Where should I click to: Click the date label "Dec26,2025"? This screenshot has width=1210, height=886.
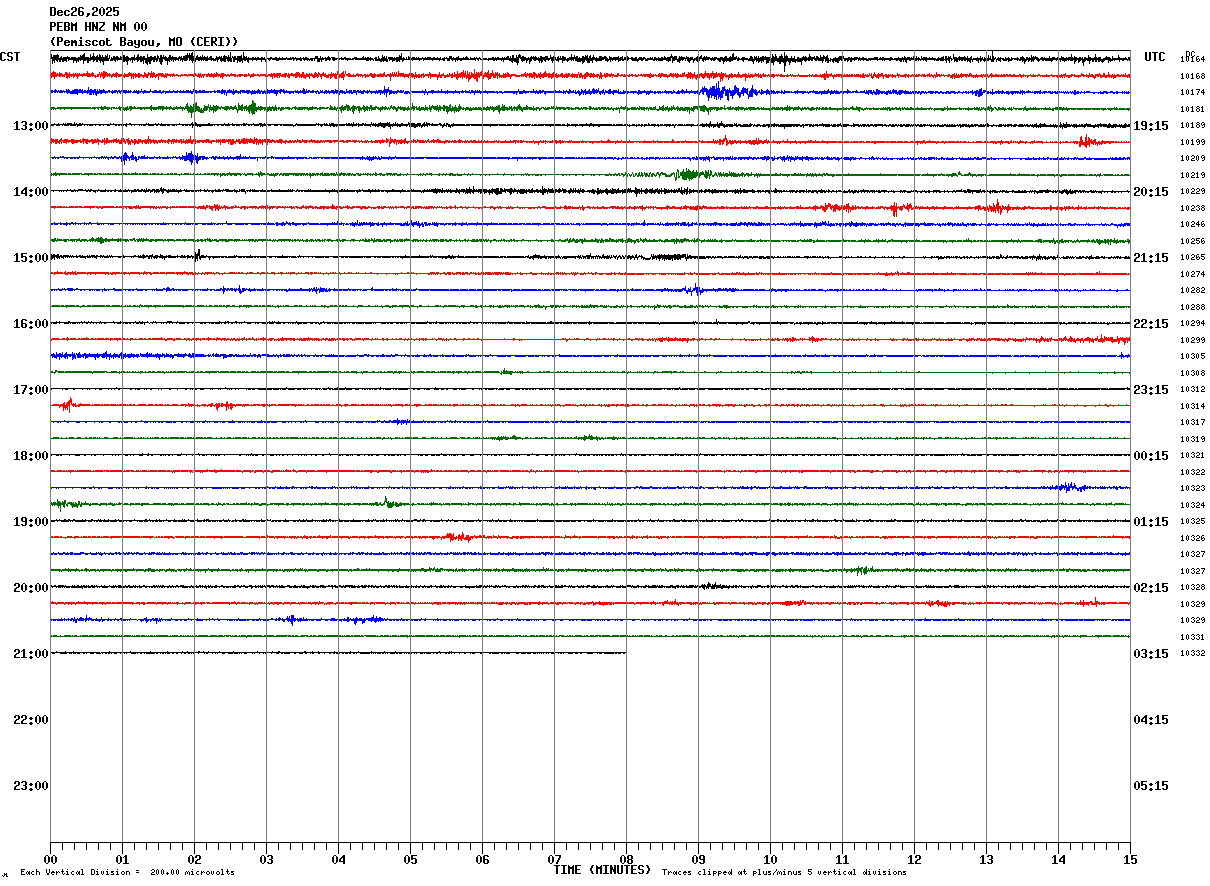[84, 12]
